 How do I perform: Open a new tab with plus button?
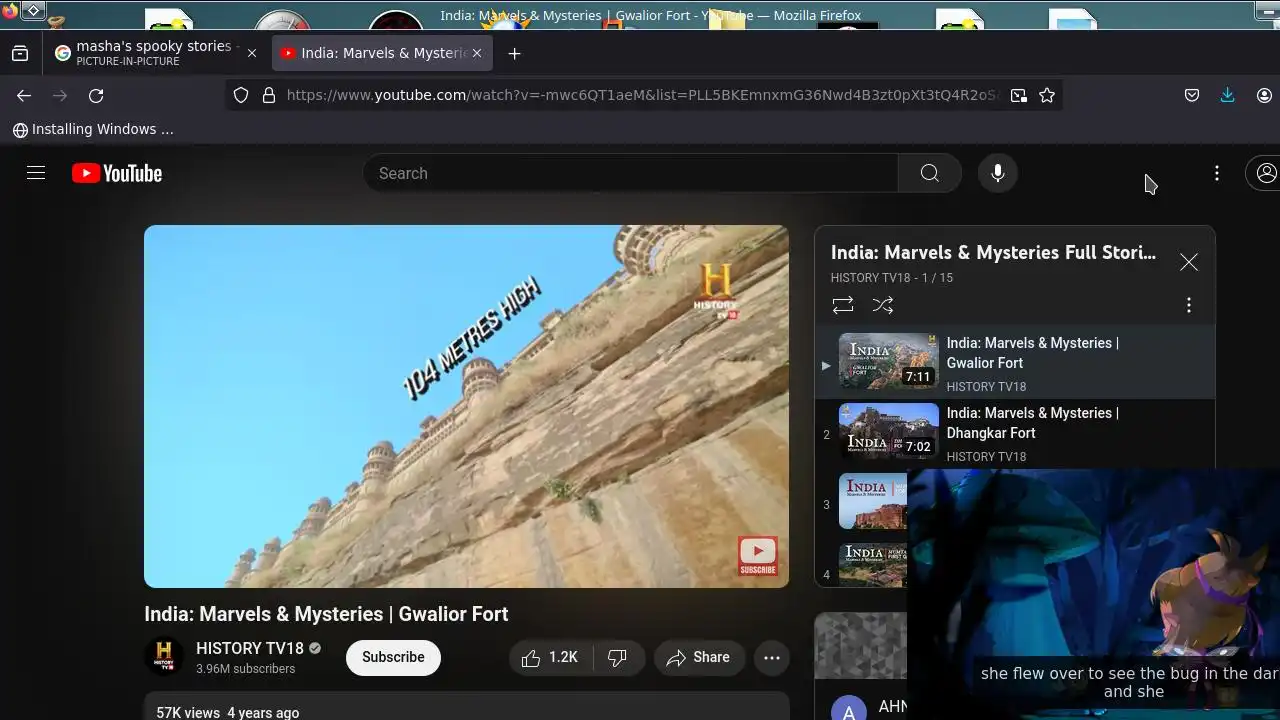(x=514, y=53)
